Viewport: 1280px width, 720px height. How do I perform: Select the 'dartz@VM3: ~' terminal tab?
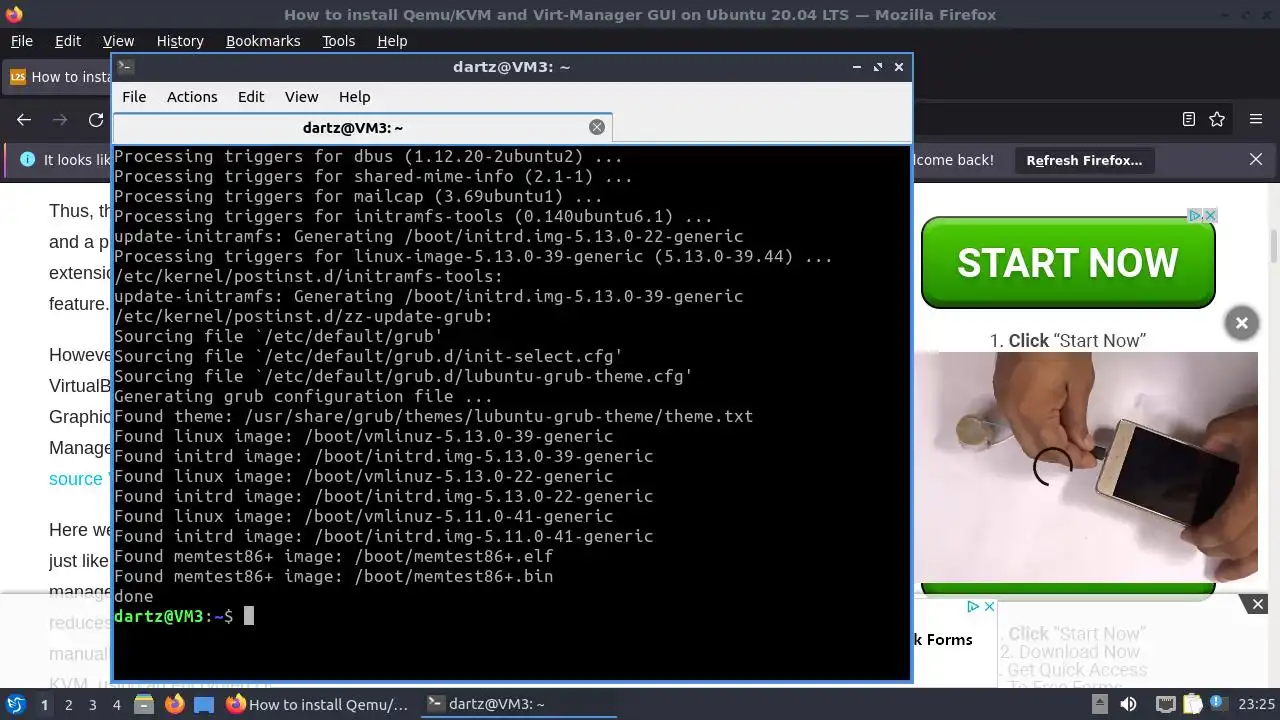[352, 128]
